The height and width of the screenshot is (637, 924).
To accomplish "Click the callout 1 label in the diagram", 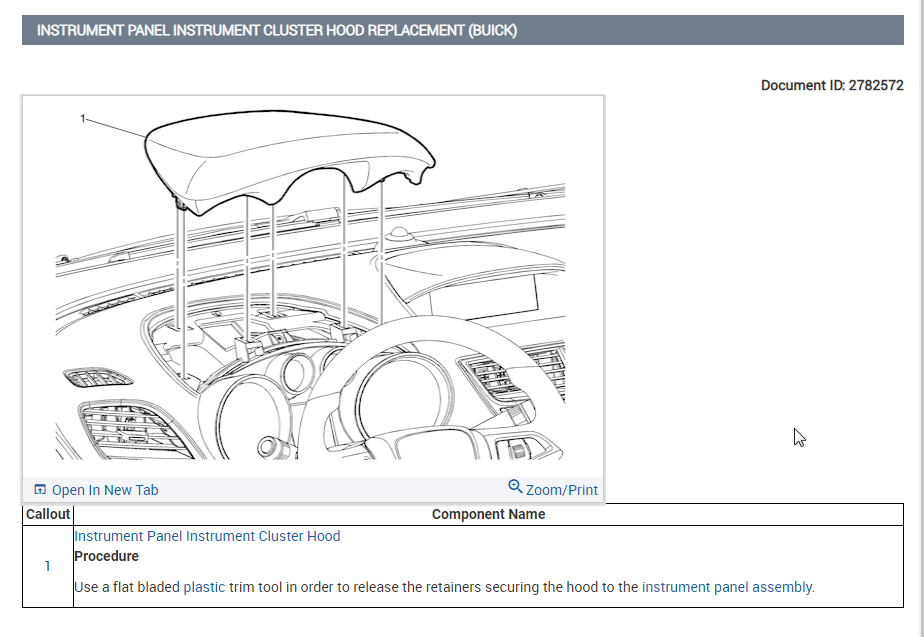I will pos(83,118).
